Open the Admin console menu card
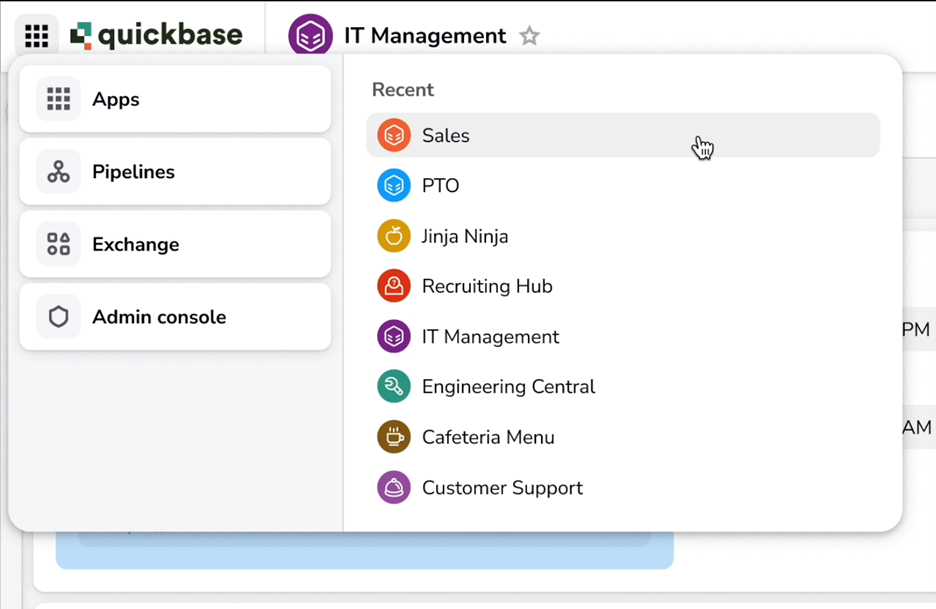936x609 pixels. click(x=175, y=316)
